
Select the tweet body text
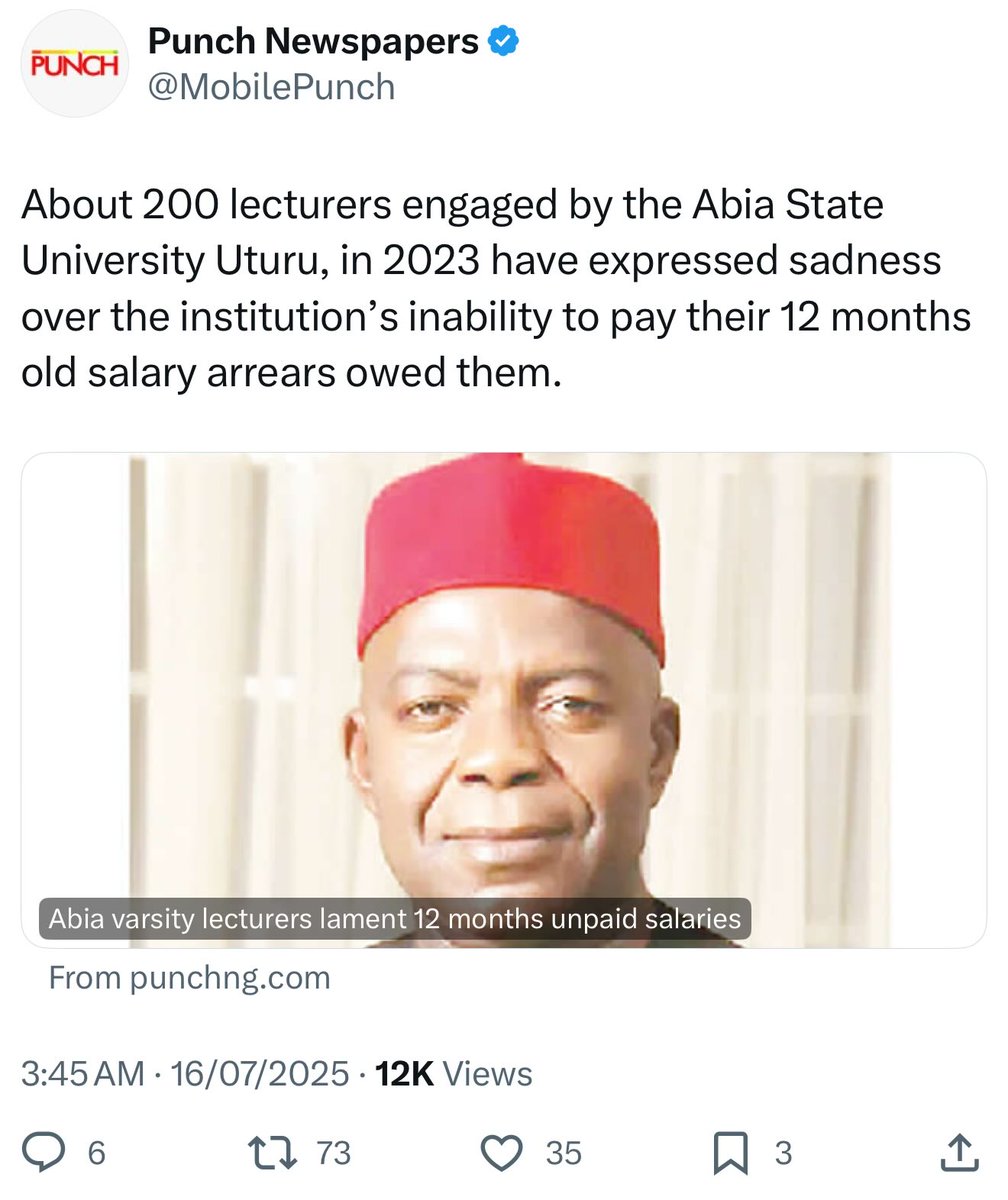496,289
